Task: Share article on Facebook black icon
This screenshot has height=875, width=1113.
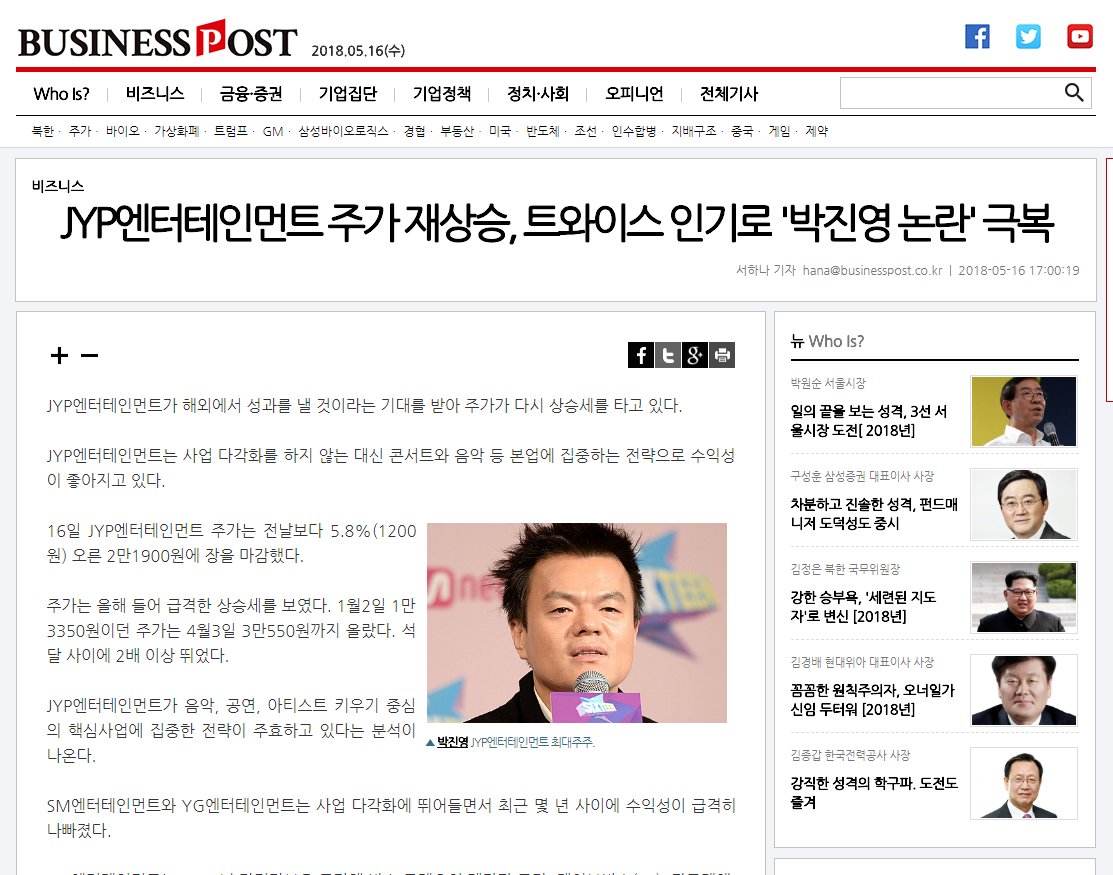Action: click(641, 355)
